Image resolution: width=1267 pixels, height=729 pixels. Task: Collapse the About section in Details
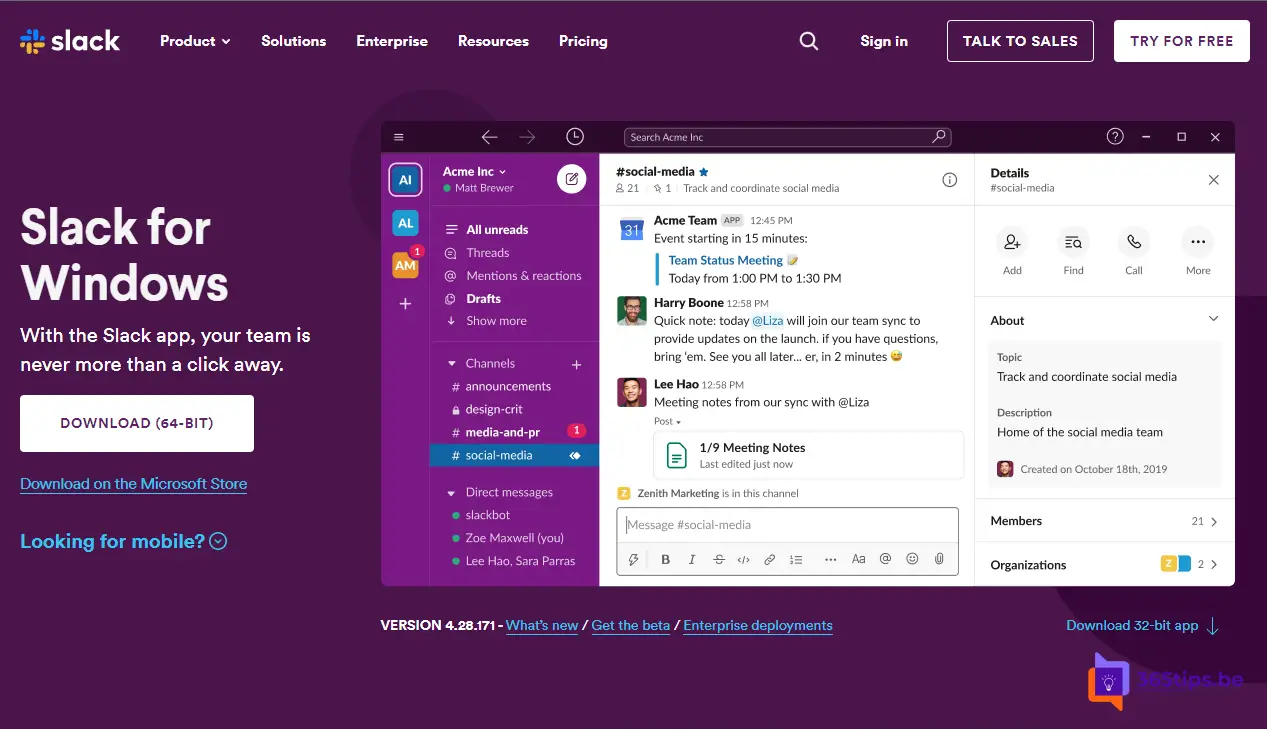coord(1213,318)
